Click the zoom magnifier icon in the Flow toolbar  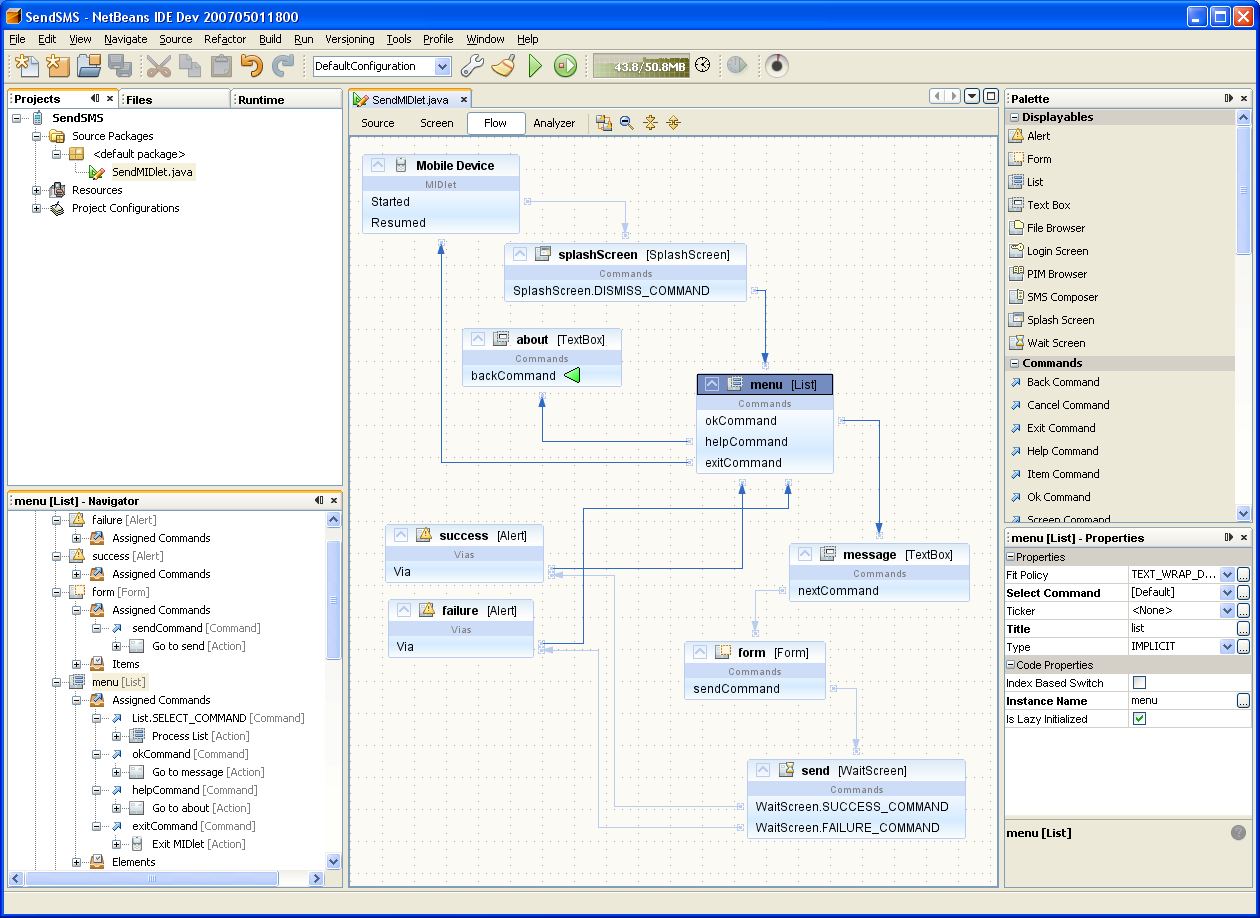point(627,123)
